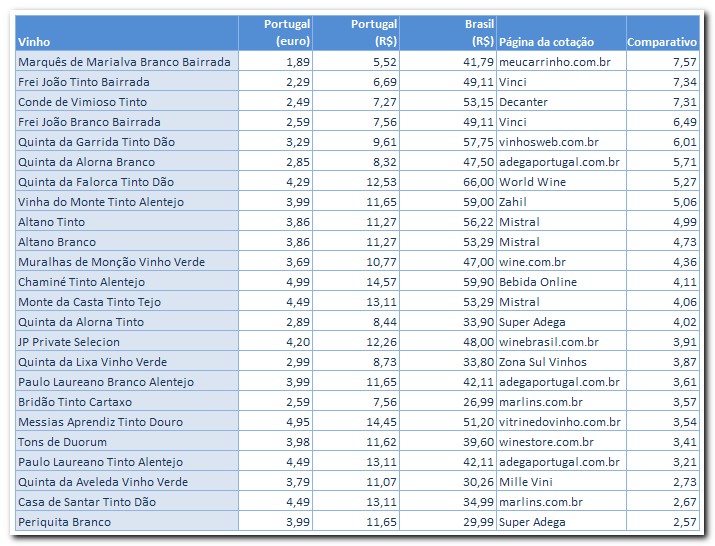715x546 pixels.
Task: Click the vinhosweb.com.br cell
Action: pyautogui.click(x=561, y=141)
